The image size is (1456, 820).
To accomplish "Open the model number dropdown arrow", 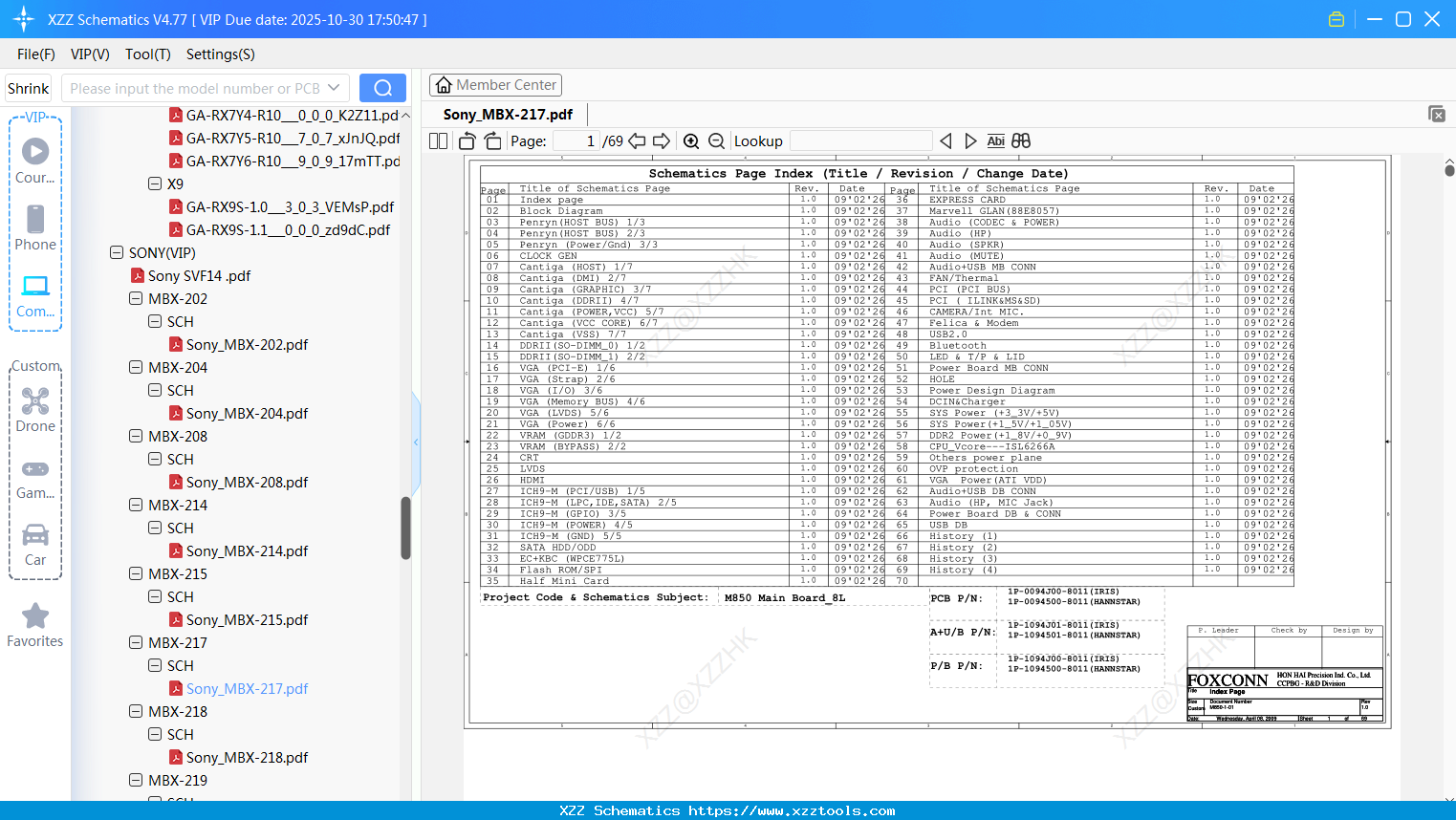I will (x=334, y=88).
